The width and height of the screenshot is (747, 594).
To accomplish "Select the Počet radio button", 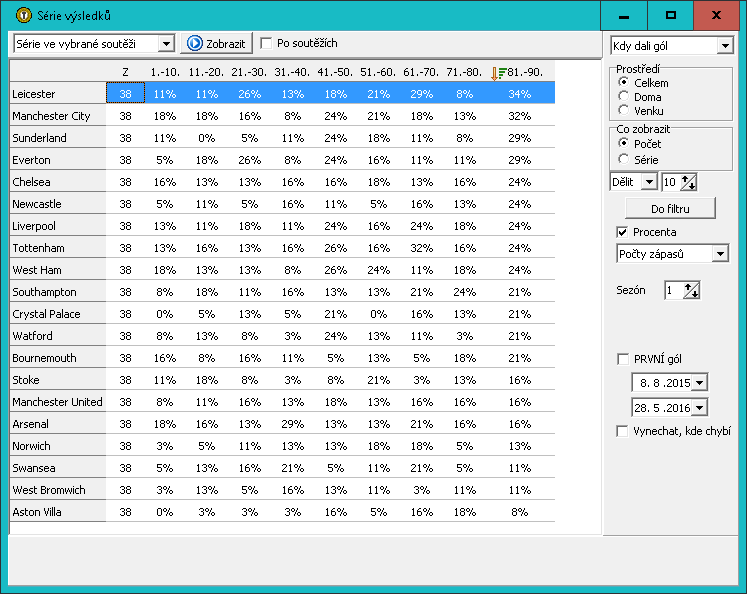I will point(623,143).
